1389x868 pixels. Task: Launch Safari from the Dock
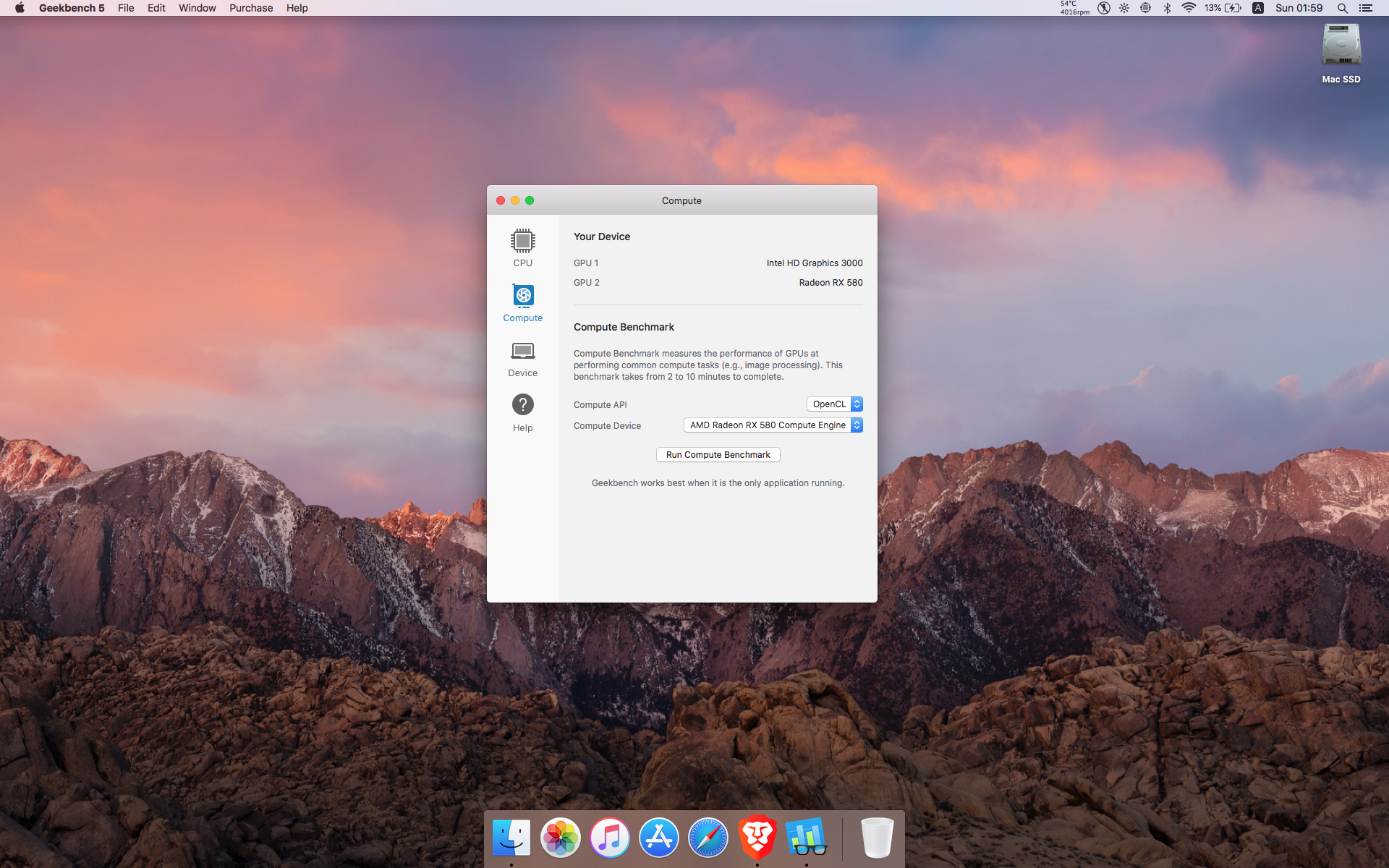[708, 838]
